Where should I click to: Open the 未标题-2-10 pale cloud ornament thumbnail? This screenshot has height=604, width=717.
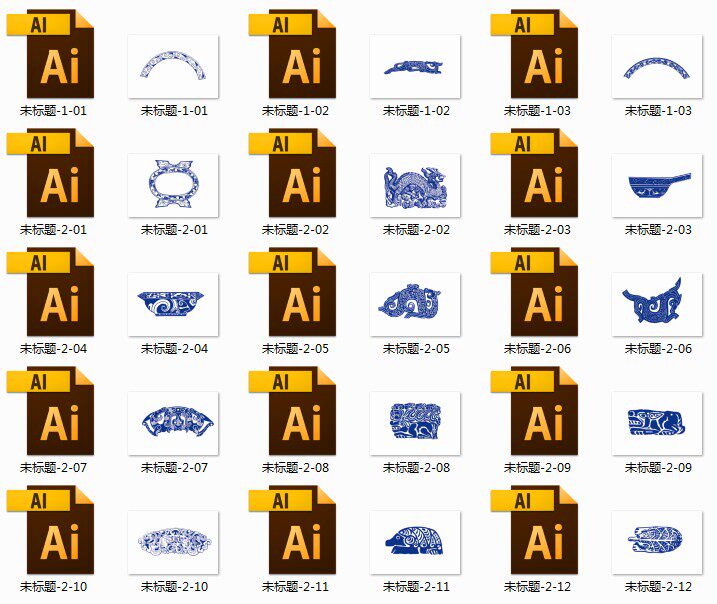pos(173,542)
